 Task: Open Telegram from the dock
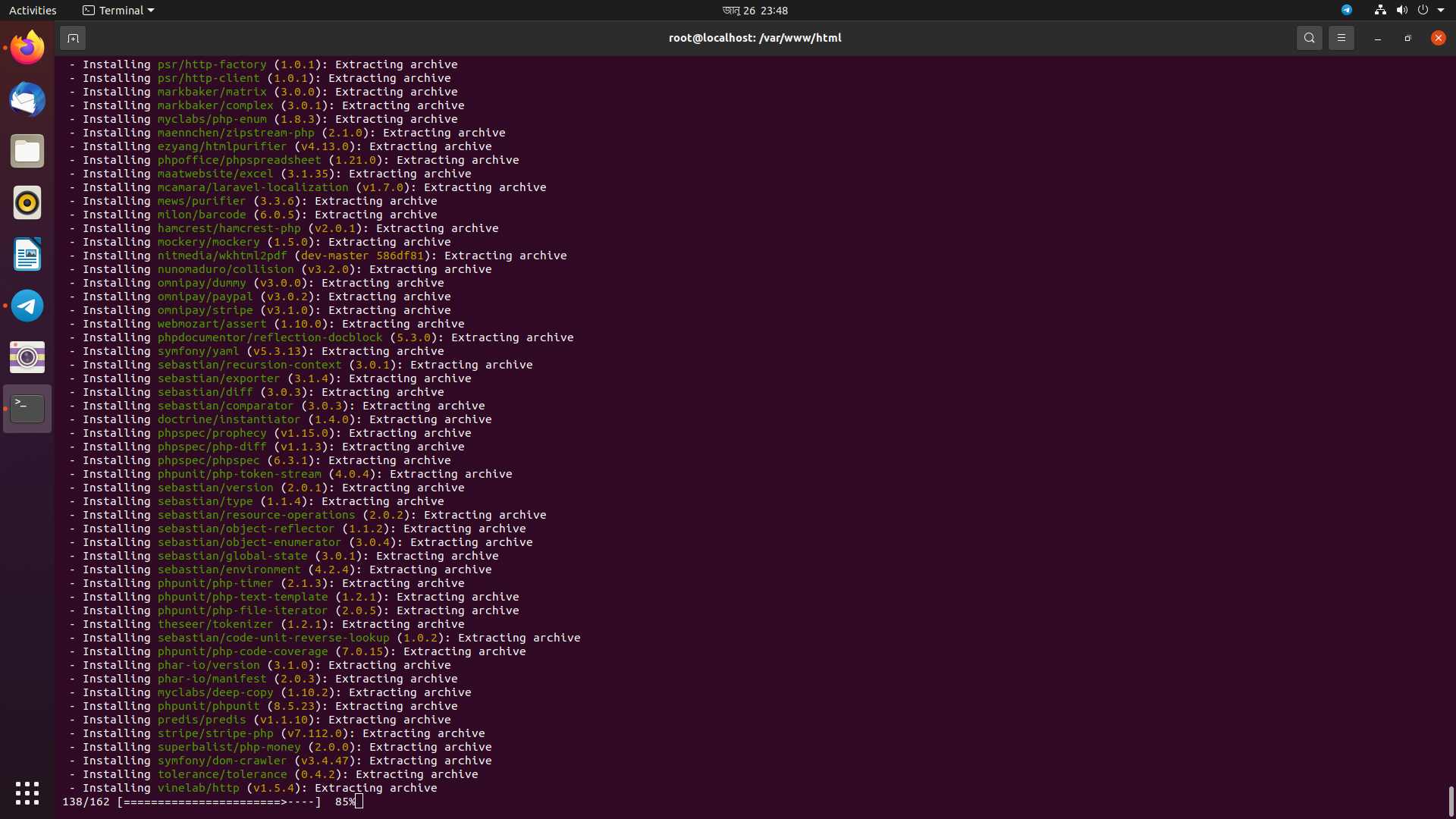27,306
